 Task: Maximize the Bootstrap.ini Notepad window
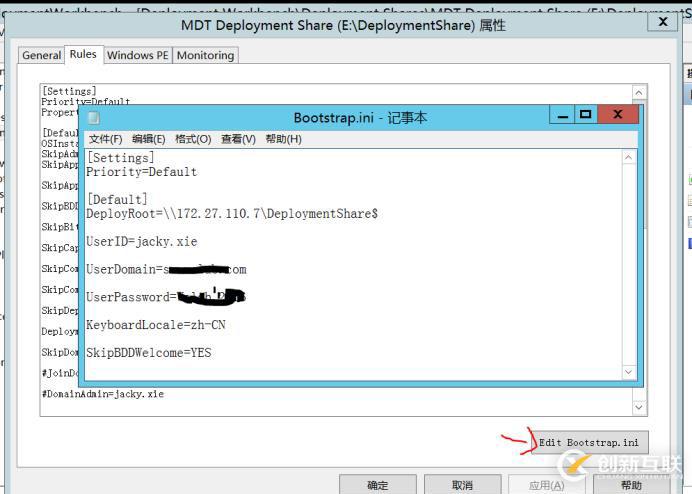click(x=586, y=115)
